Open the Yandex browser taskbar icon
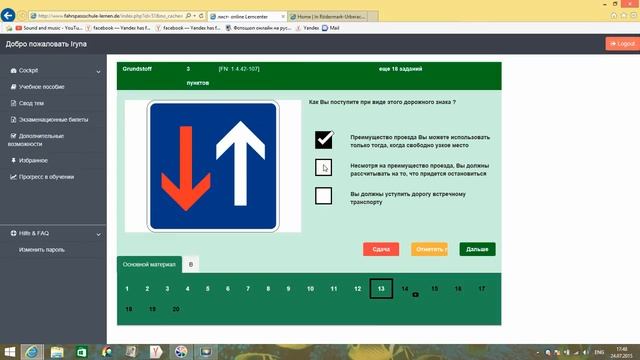This screenshot has width=640, height=360. (156, 352)
